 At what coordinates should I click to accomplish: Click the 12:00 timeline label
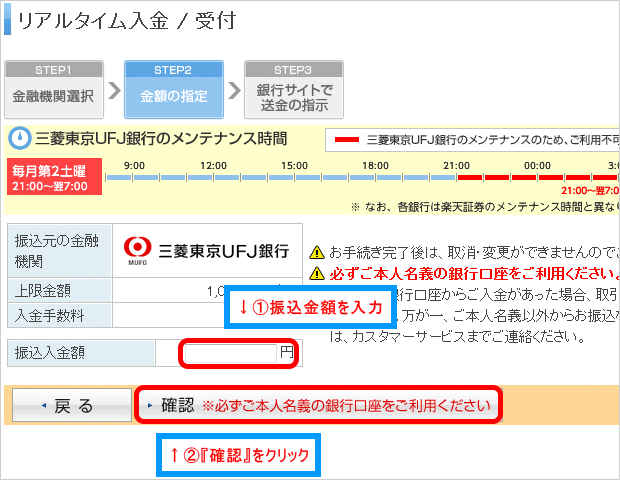click(214, 166)
